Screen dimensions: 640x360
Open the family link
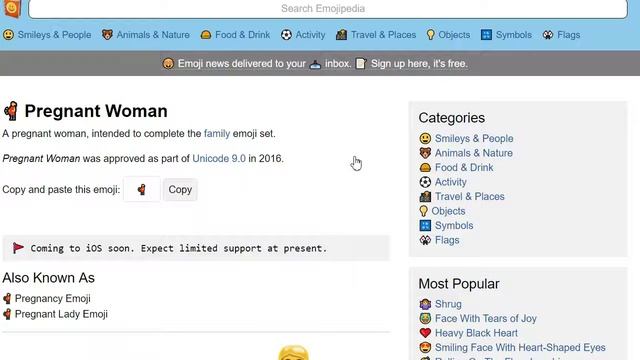(x=217, y=133)
